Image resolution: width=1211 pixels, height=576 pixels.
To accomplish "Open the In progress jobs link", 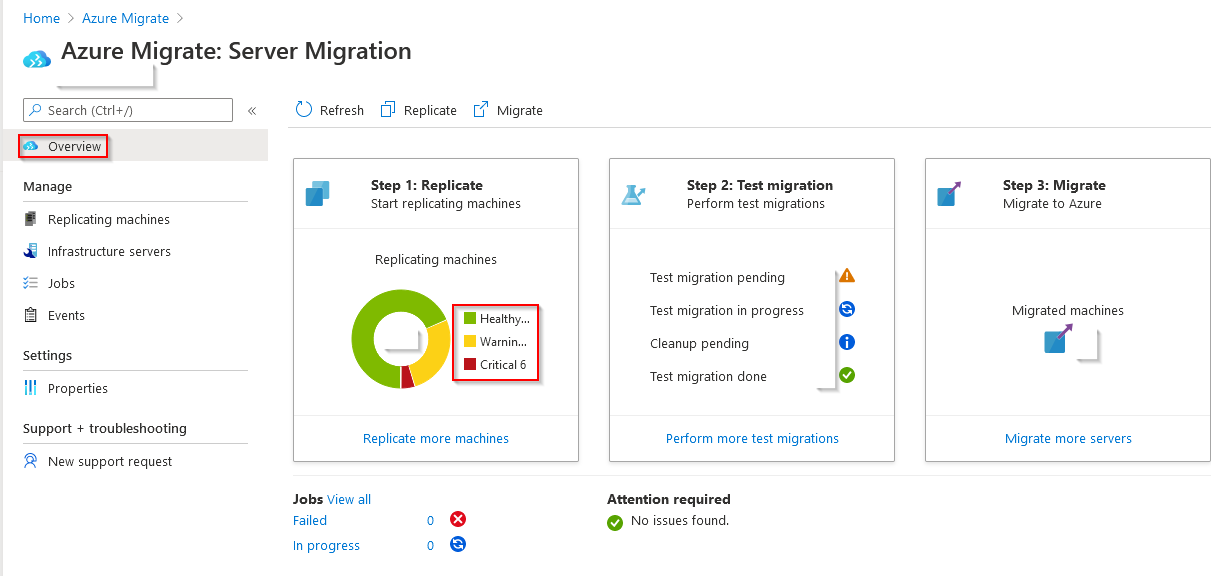I will (326, 545).
